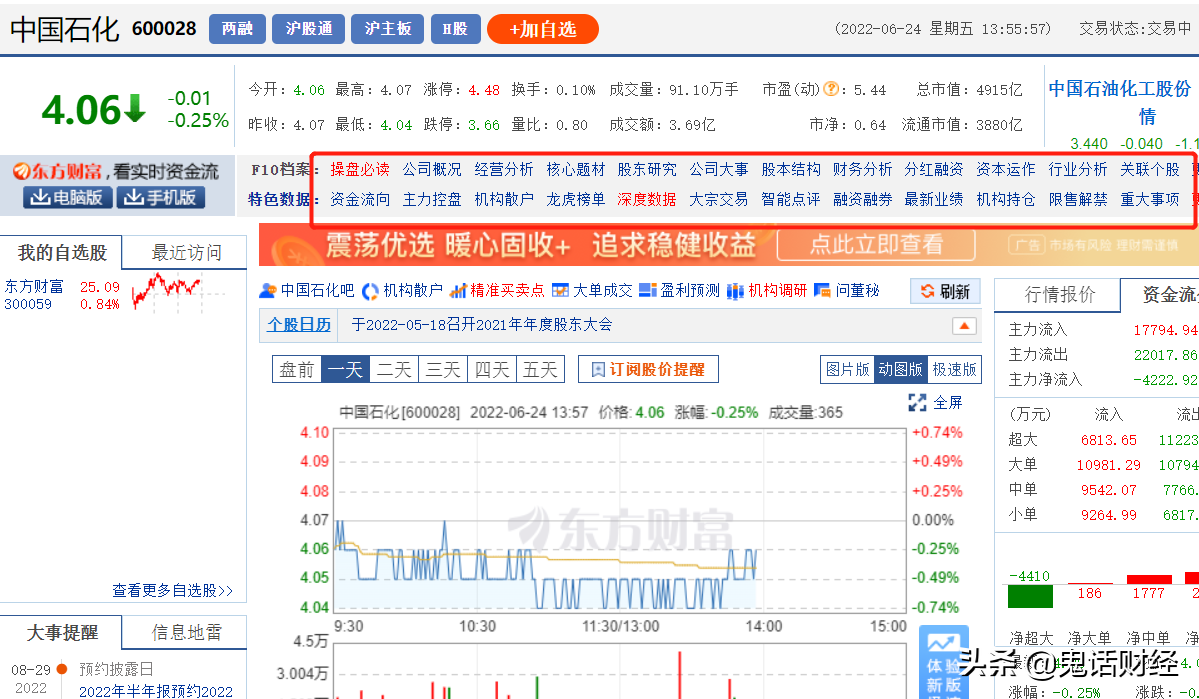Open 融资融券 link
Screen dimensions: 1199x699
point(863,200)
